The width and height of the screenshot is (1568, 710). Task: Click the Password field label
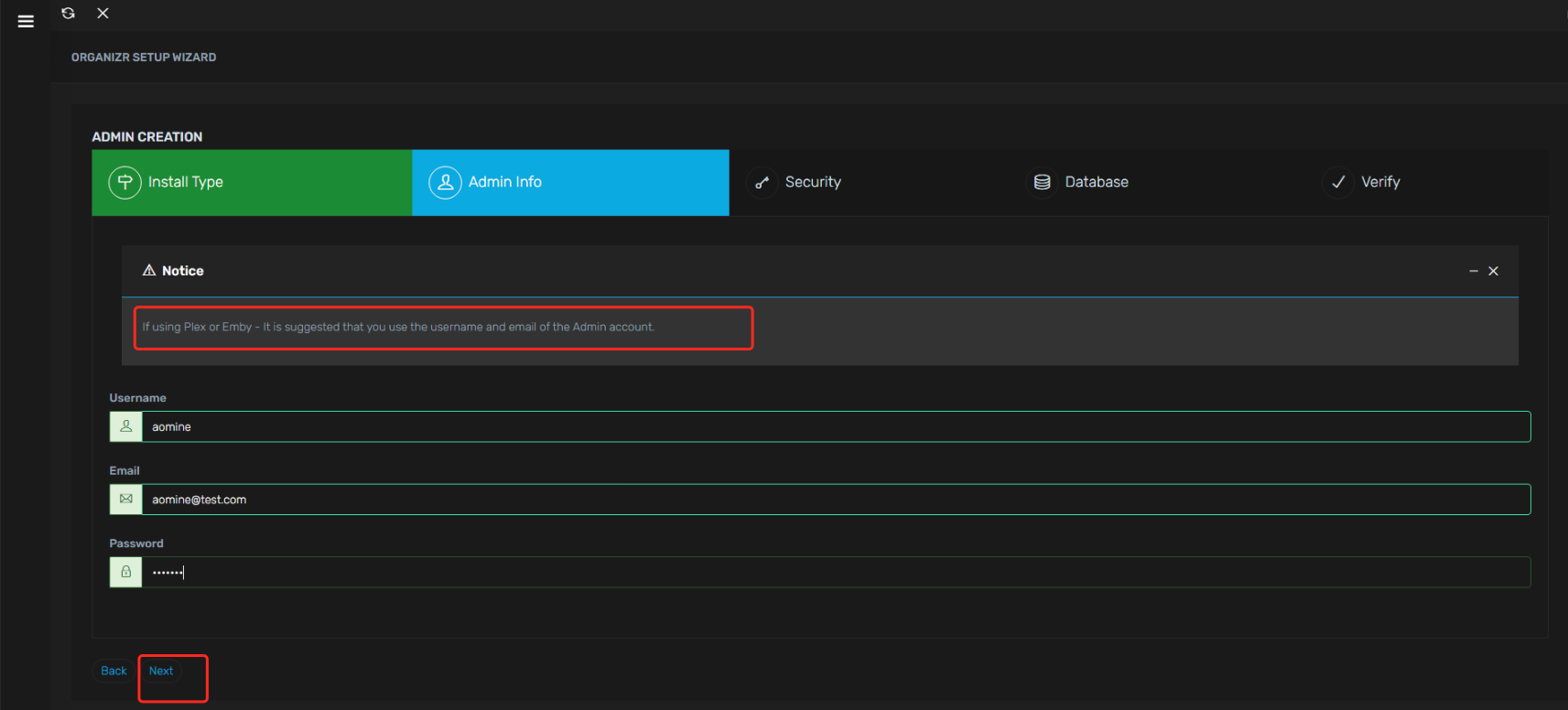[x=136, y=543]
